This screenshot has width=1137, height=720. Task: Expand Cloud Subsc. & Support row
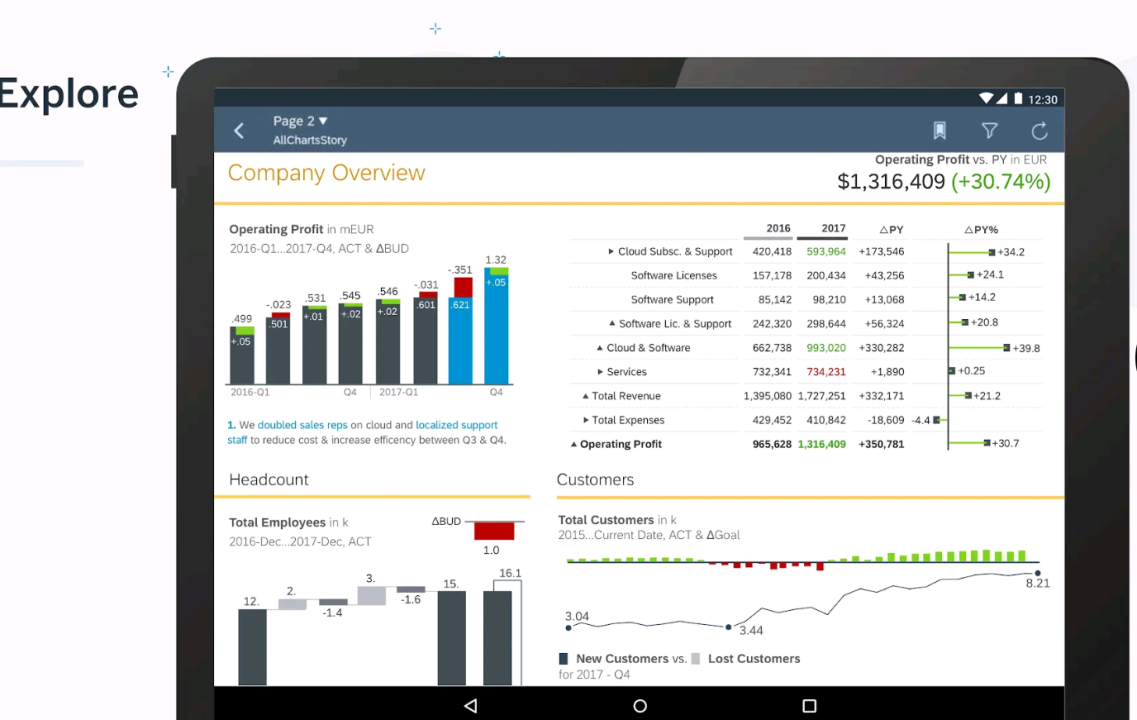click(611, 252)
